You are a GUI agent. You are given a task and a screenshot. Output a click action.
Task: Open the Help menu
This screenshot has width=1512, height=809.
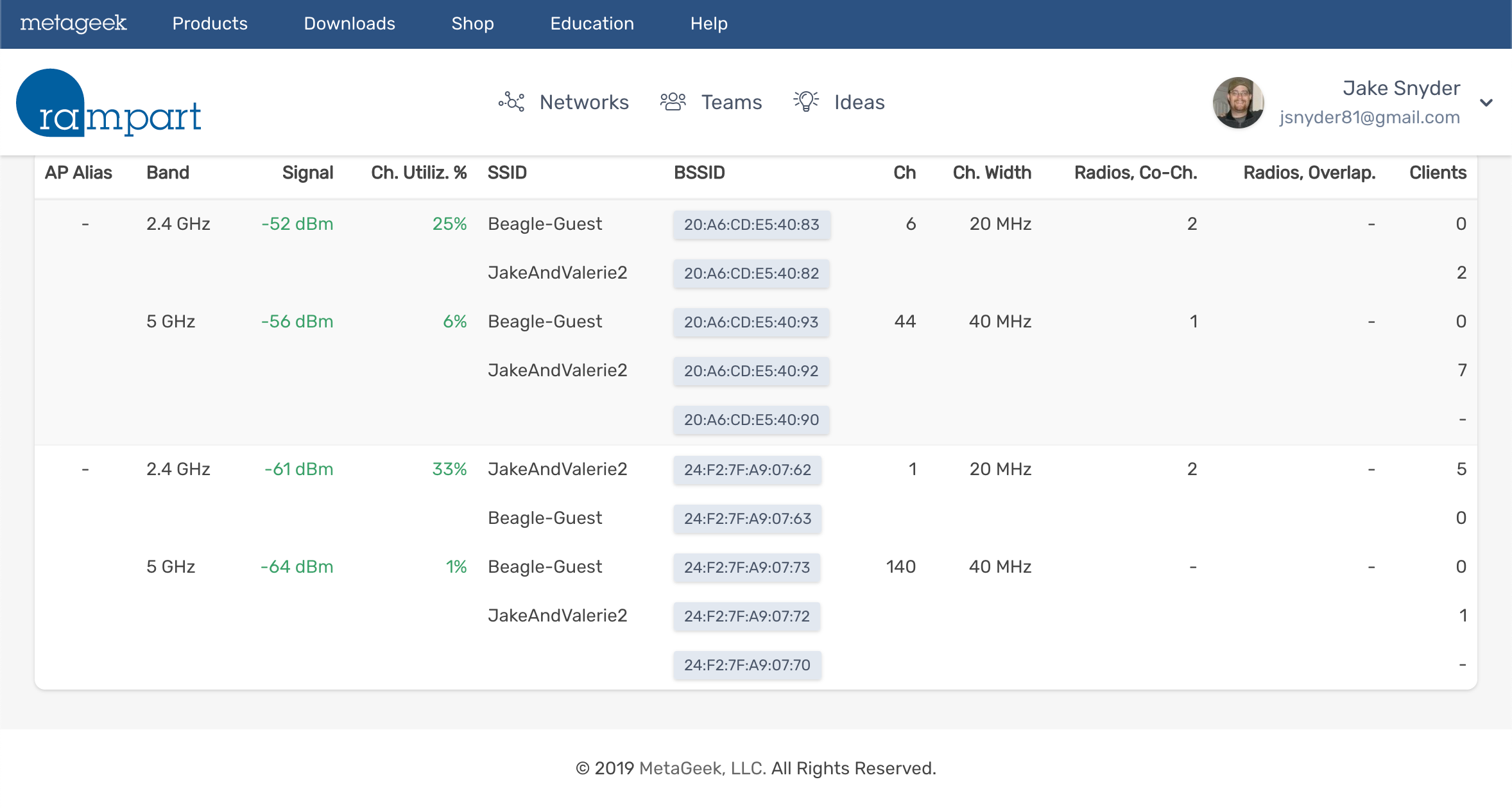[x=709, y=24]
